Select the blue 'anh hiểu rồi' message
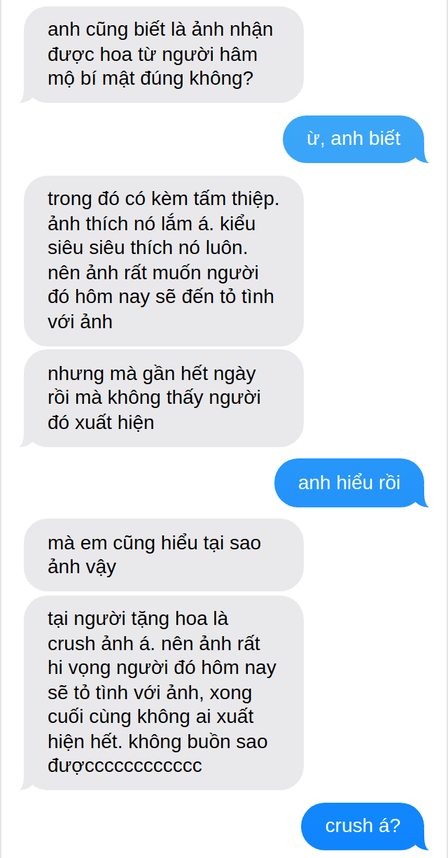Screen dimensions: 448x858 pos(349,483)
